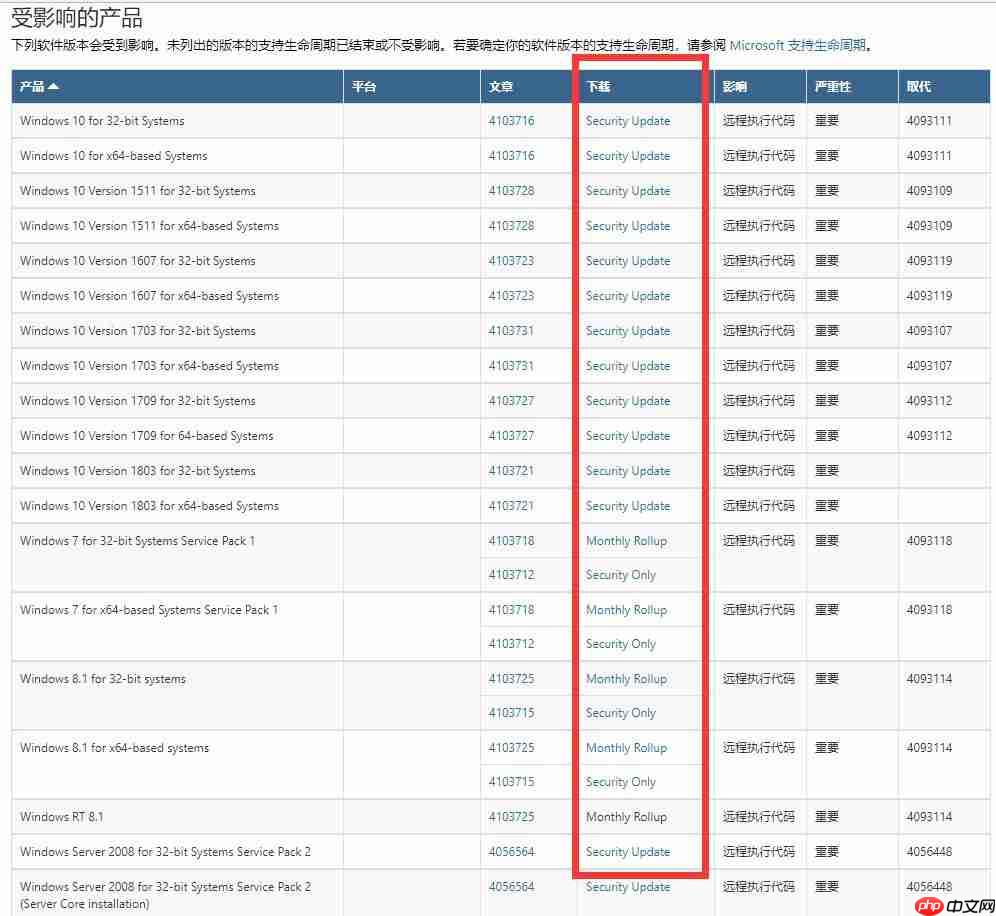Download Security Update for Version 1511 32-bit Systems
This screenshot has height=916, width=996.
tap(628, 191)
